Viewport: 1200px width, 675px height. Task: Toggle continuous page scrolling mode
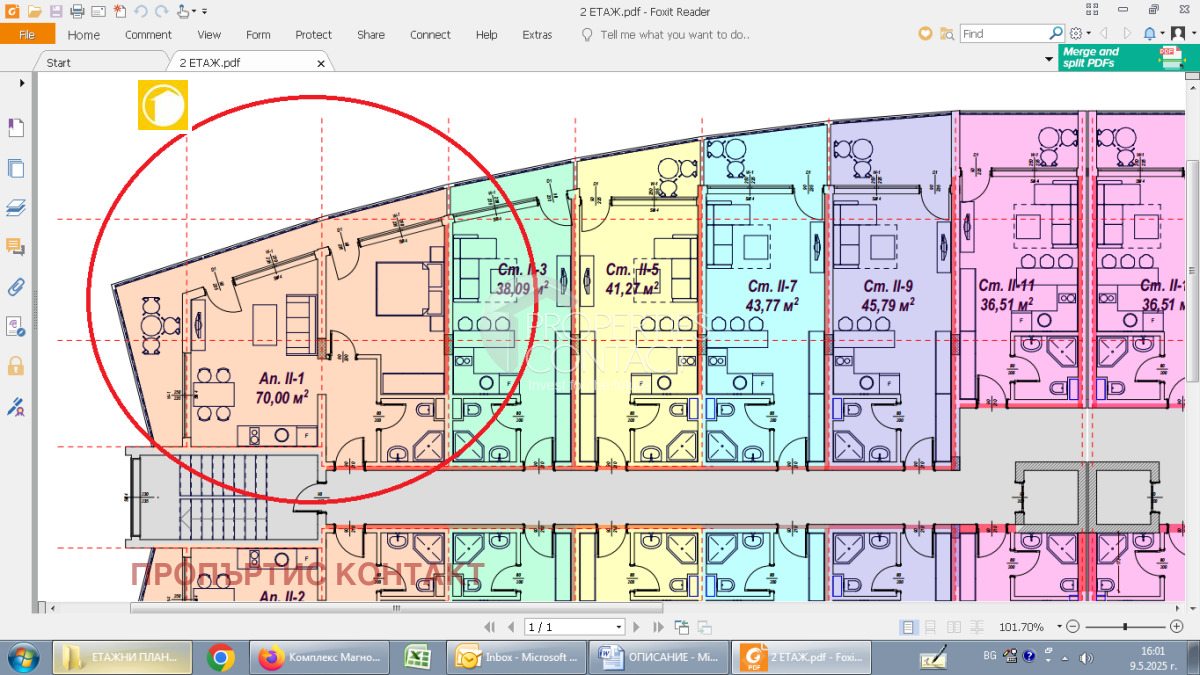tap(930, 627)
